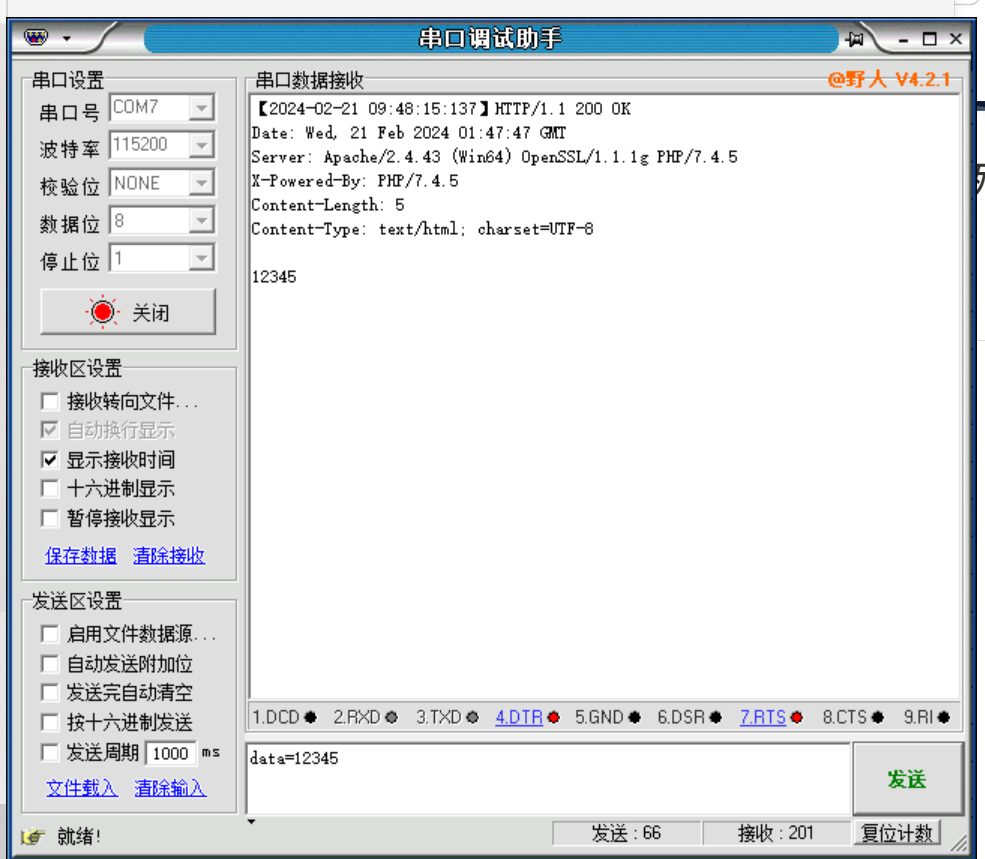The height and width of the screenshot is (859, 985).
Task: Enable 十六进制显示 checkbox
Action: 49,488
